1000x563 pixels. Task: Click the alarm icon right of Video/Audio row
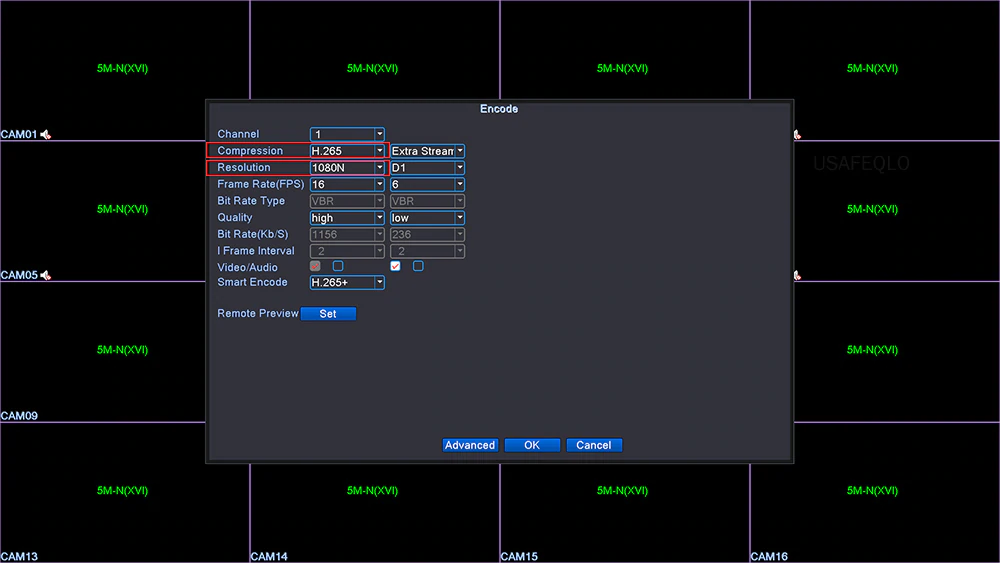tap(797, 275)
